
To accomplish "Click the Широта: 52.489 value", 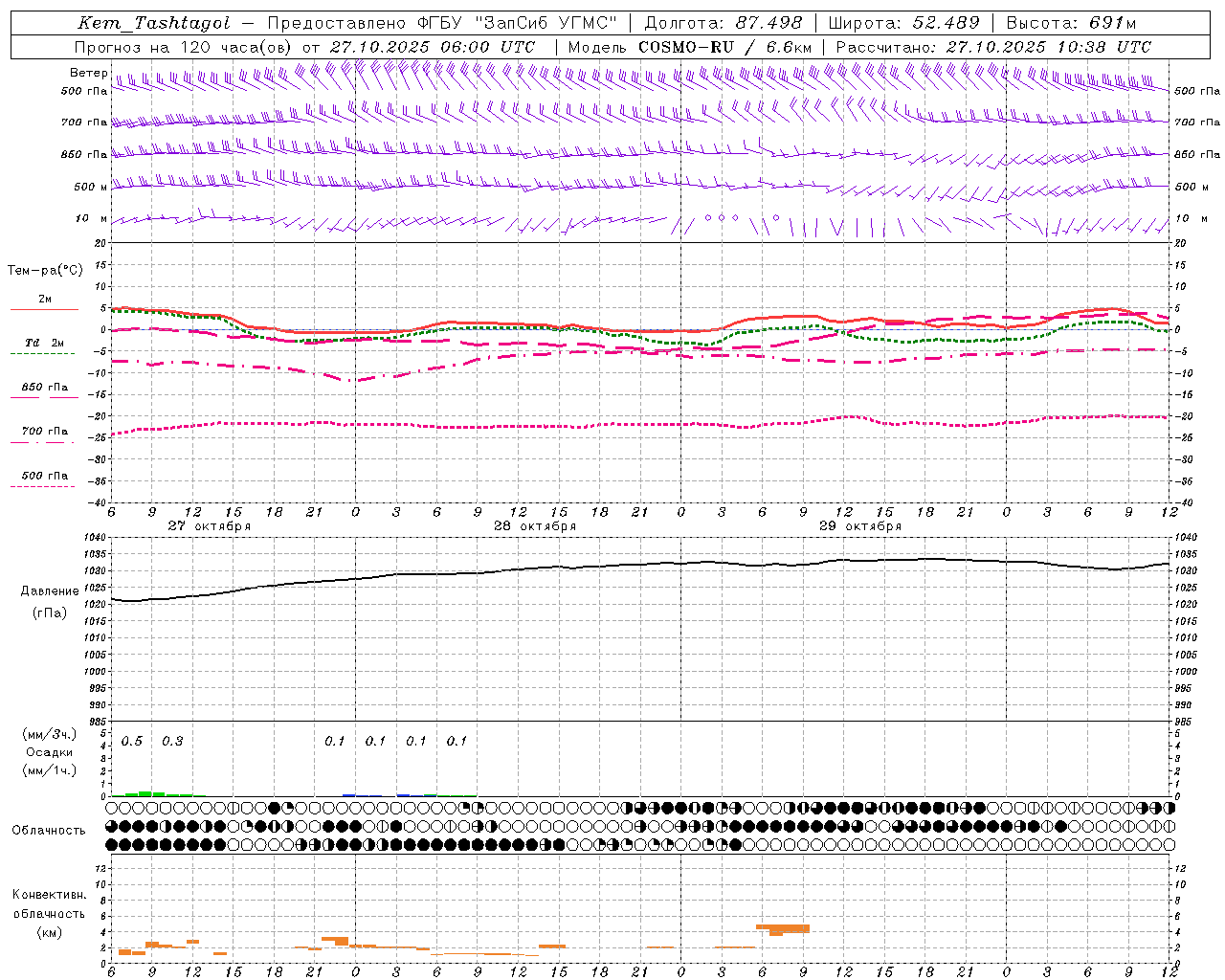I will pos(904,23).
